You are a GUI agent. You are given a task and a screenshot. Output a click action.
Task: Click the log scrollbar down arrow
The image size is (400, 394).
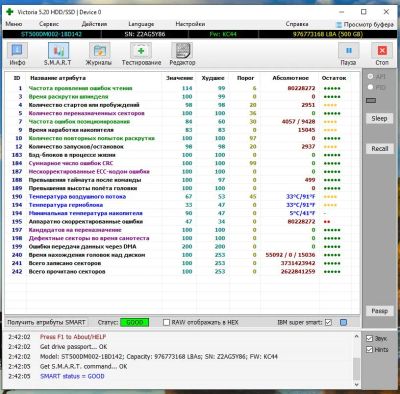coord(356,384)
